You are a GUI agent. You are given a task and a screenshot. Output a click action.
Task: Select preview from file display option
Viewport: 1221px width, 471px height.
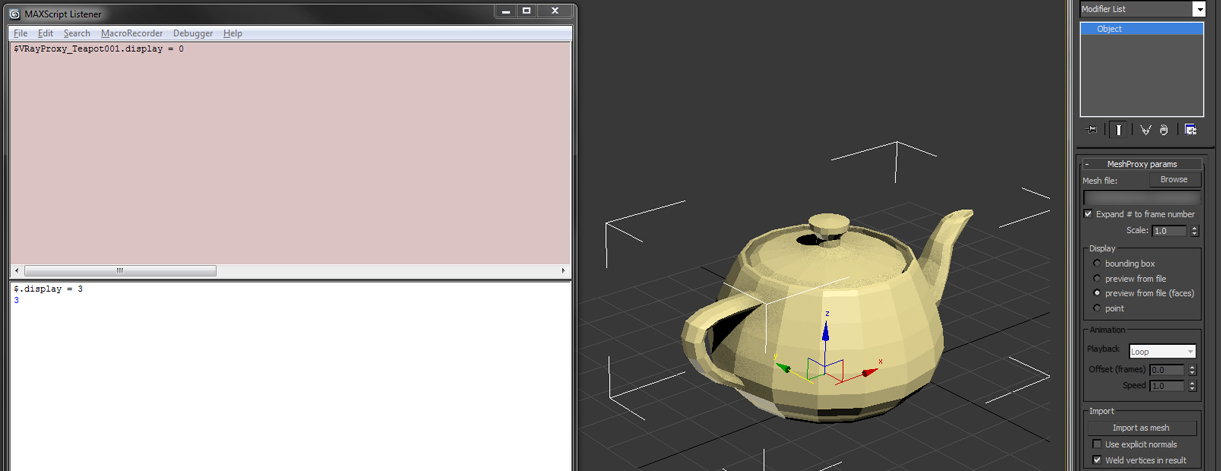pyautogui.click(x=1098, y=278)
